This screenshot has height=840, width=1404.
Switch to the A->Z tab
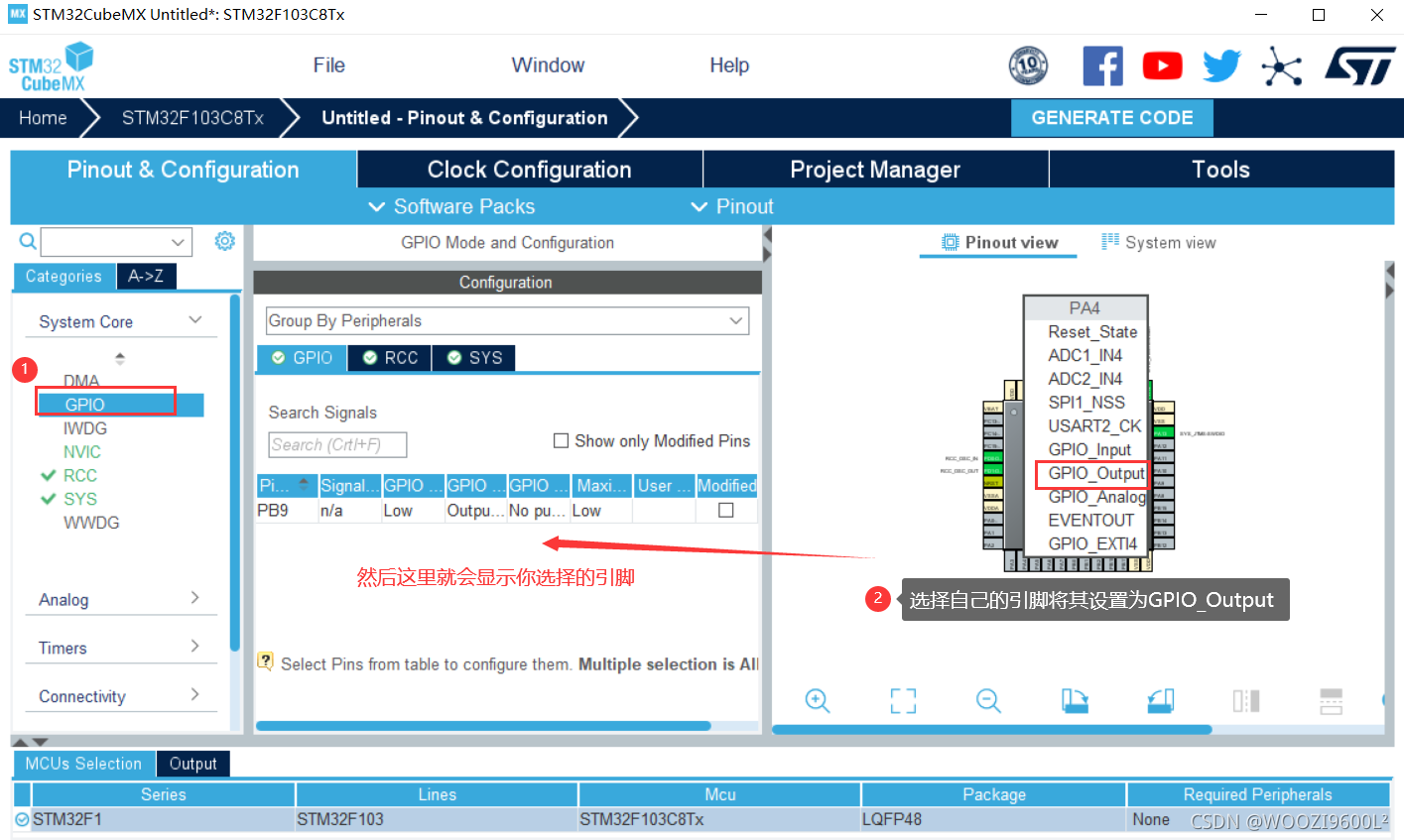146,276
